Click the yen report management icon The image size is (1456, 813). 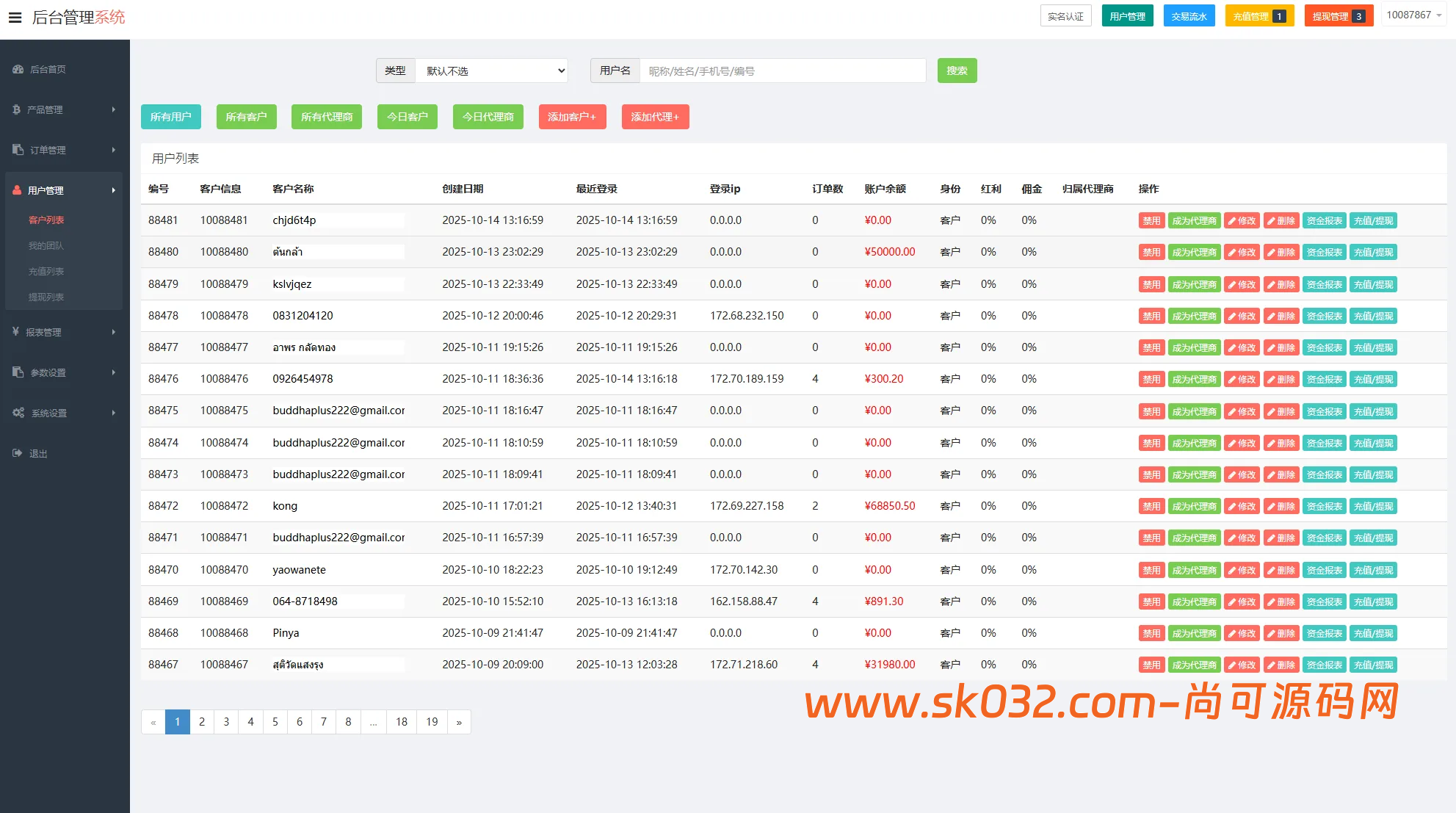[15, 332]
